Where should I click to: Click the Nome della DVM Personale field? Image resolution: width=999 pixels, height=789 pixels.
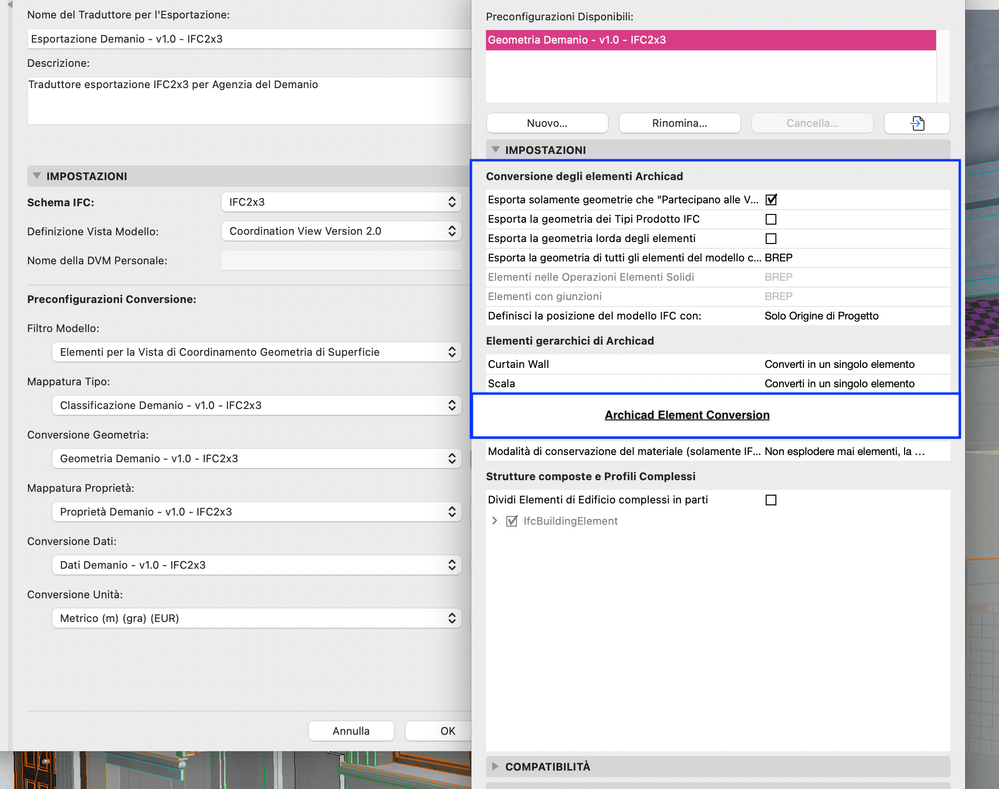point(341,260)
